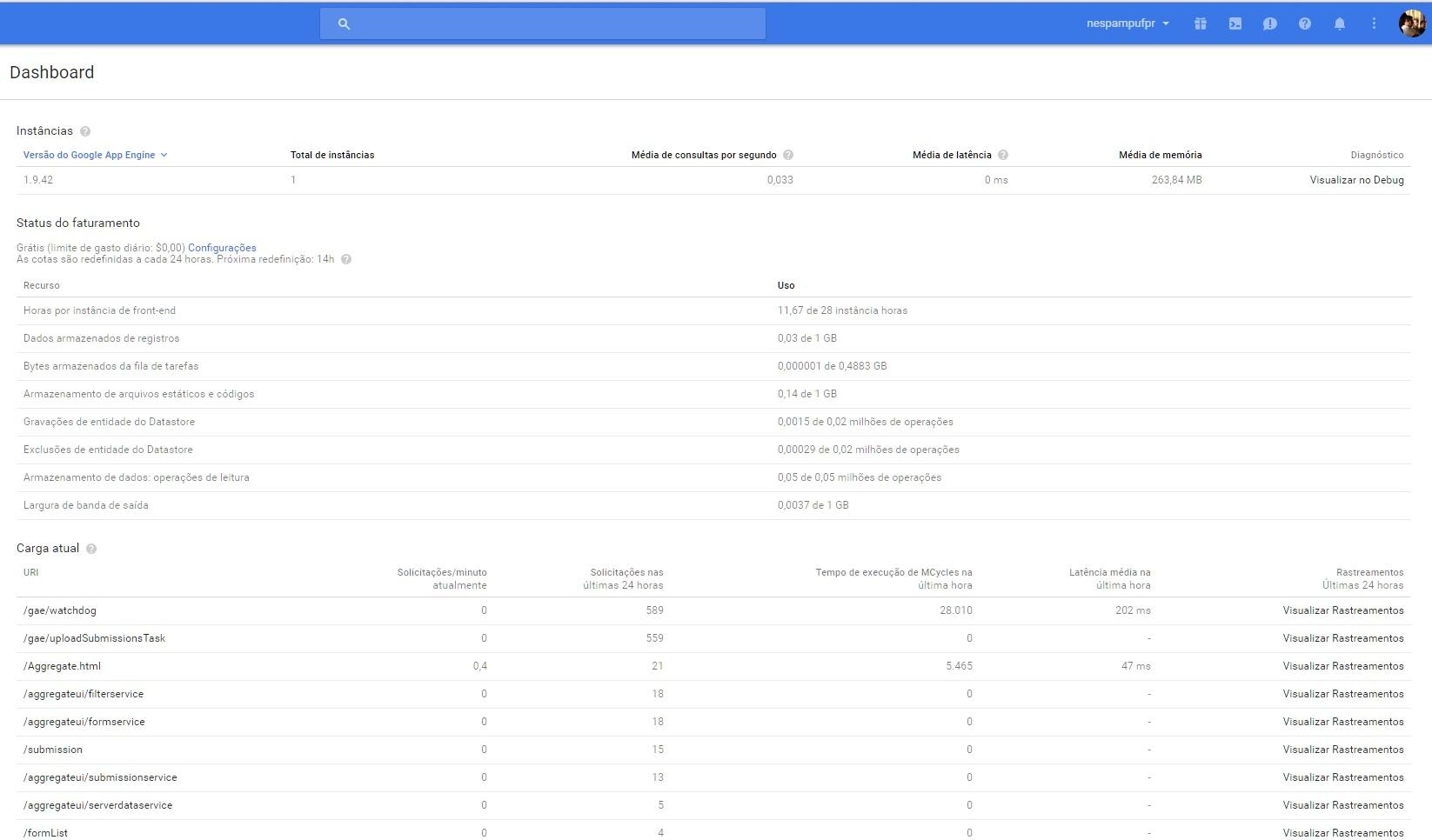The width and height of the screenshot is (1432, 840).
Task: Click Visualizar no Debug link
Action: 1356,180
